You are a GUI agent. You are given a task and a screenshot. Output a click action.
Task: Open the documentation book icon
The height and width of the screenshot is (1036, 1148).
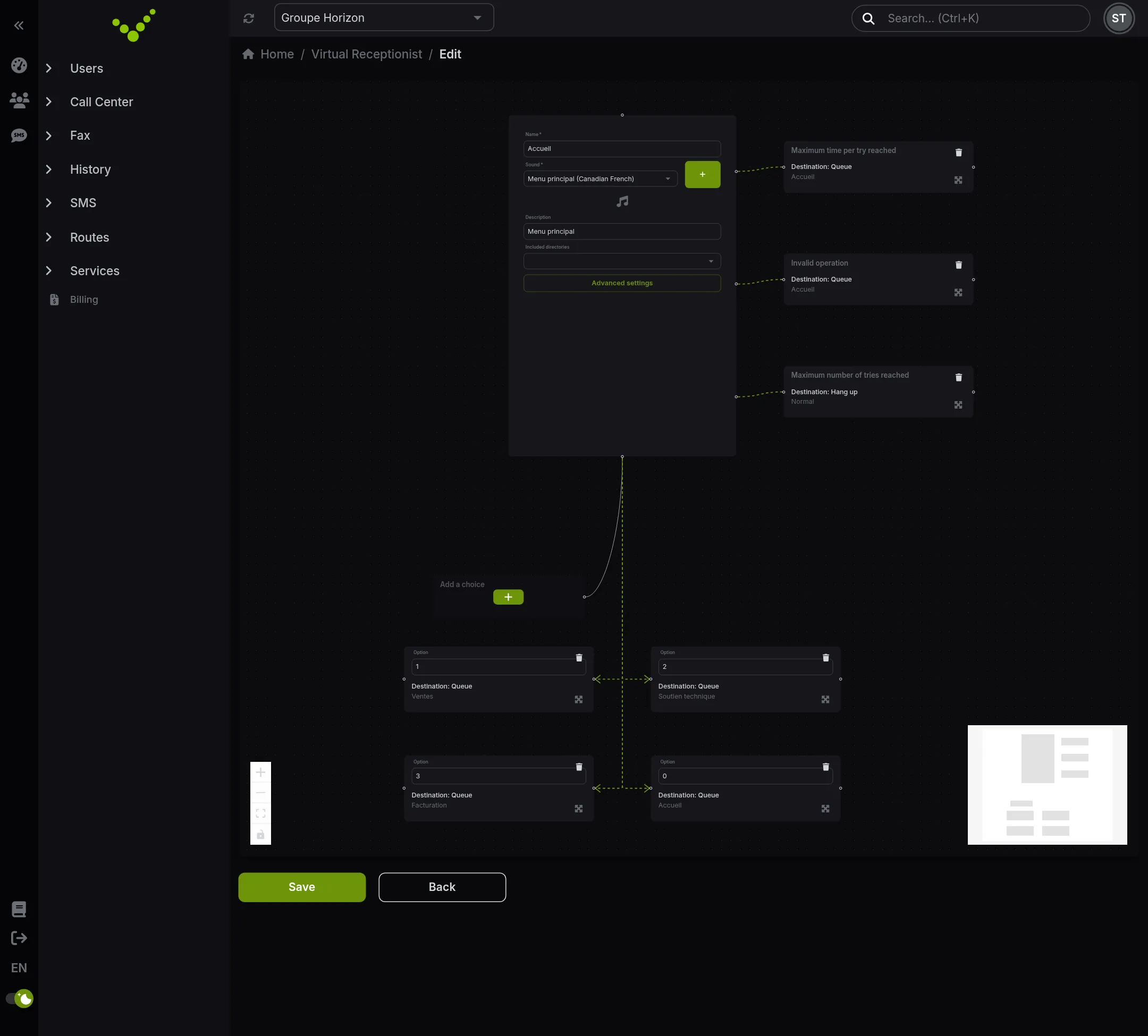(19, 909)
